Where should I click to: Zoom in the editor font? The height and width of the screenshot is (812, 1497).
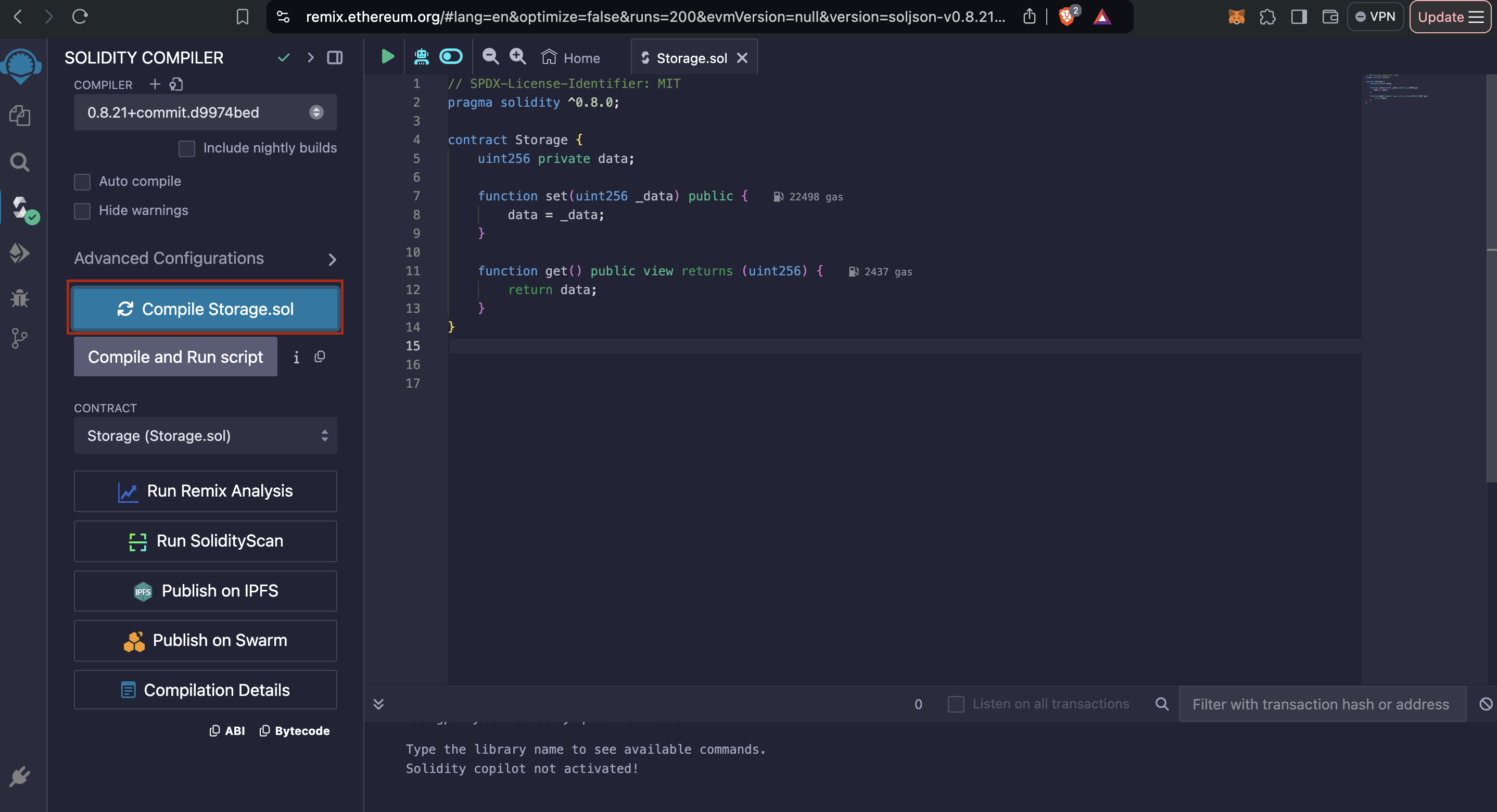click(517, 56)
